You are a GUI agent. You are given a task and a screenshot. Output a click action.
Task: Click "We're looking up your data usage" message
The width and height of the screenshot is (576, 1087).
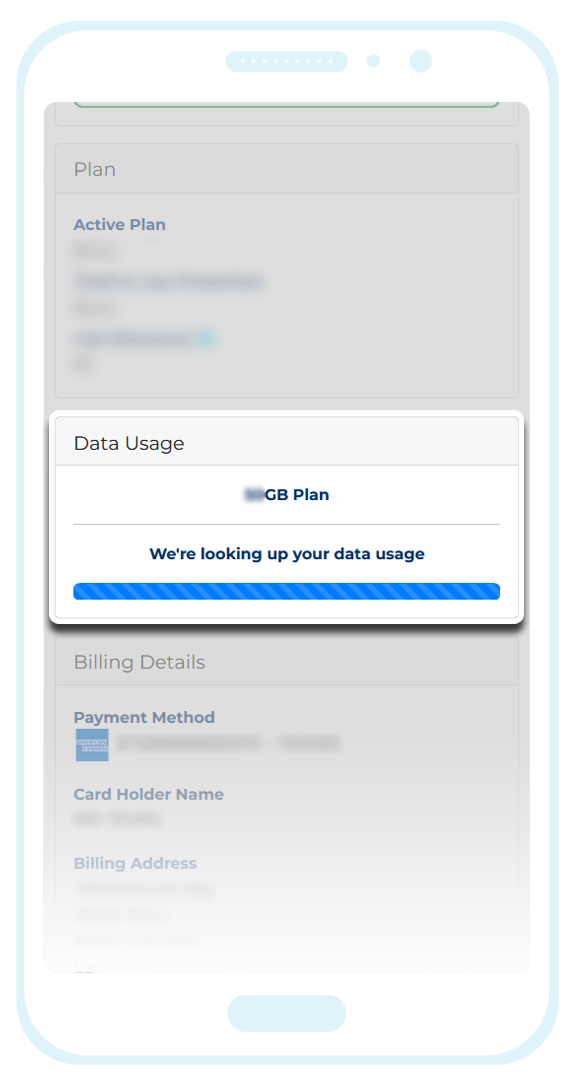(286, 554)
